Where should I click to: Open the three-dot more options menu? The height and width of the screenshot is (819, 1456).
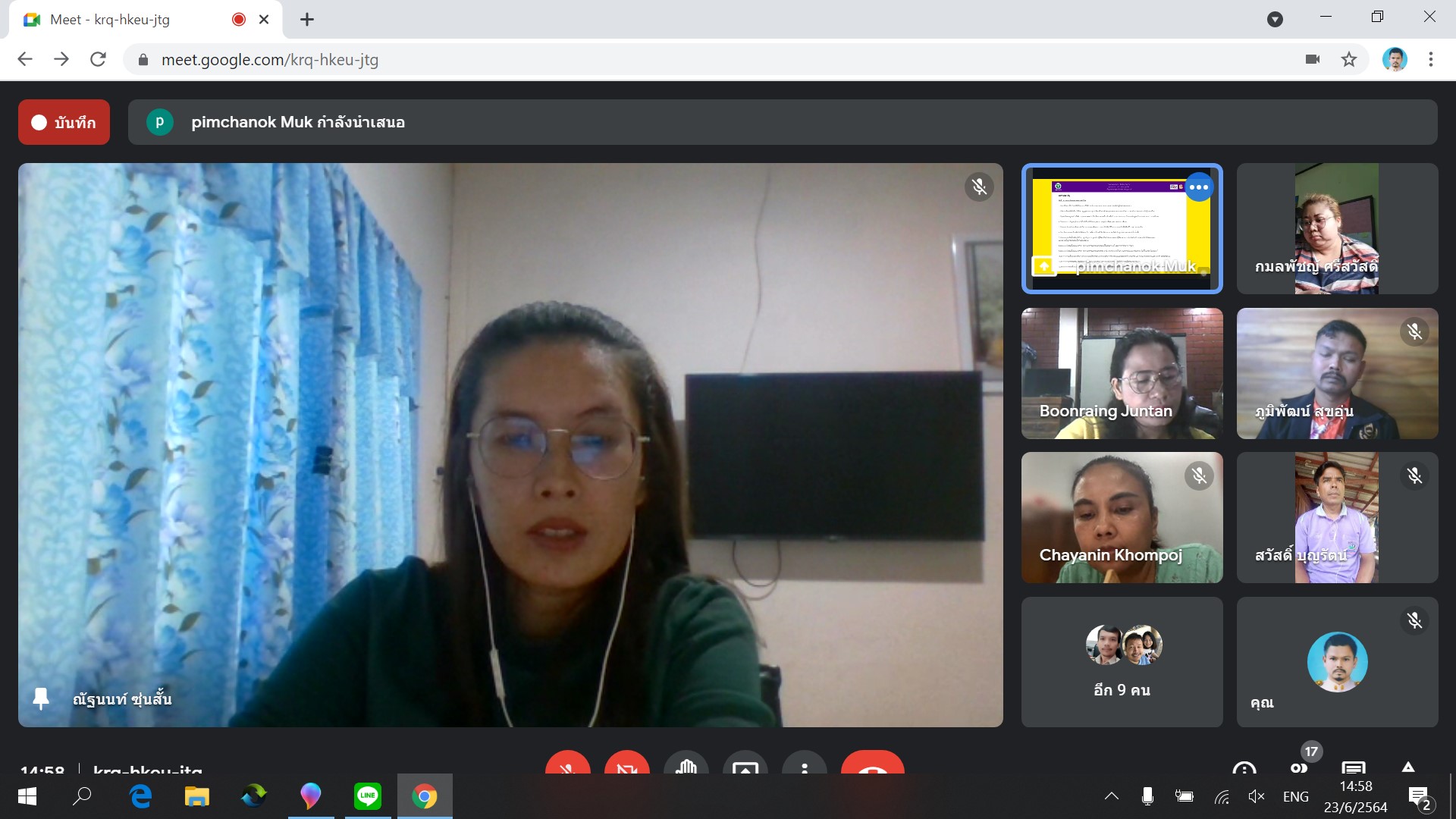tap(804, 764)
